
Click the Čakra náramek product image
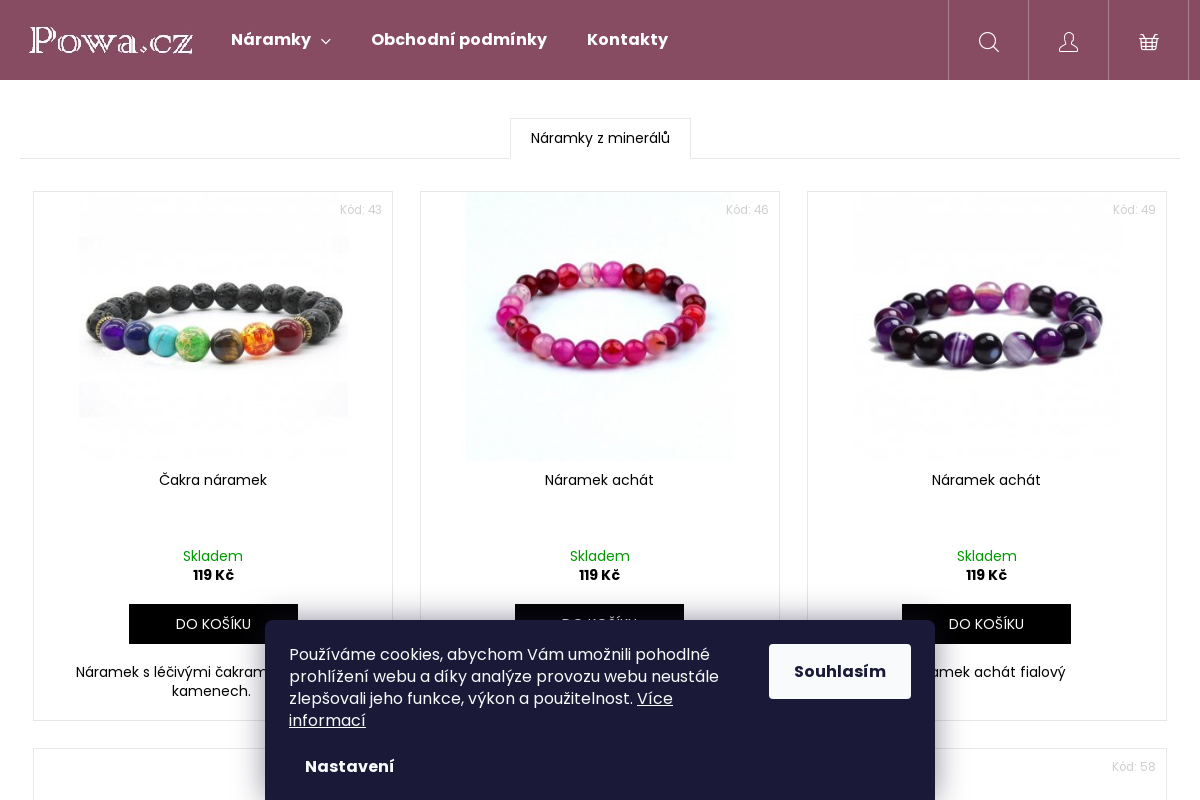point(213,326)
